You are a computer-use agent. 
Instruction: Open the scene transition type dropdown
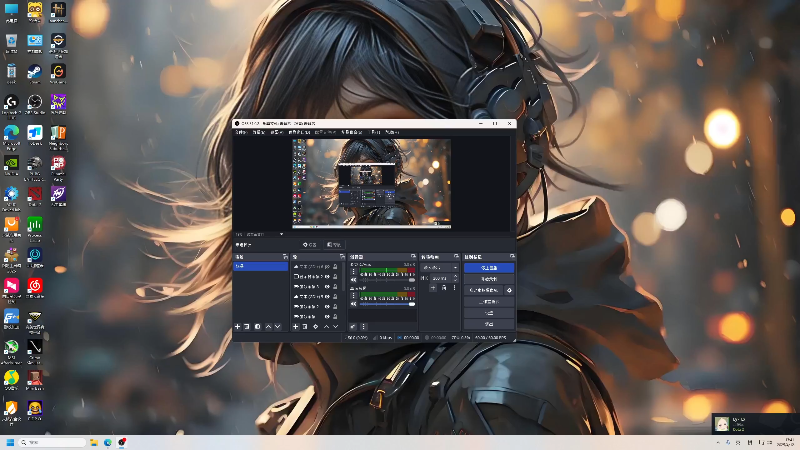tap(440, 267)
